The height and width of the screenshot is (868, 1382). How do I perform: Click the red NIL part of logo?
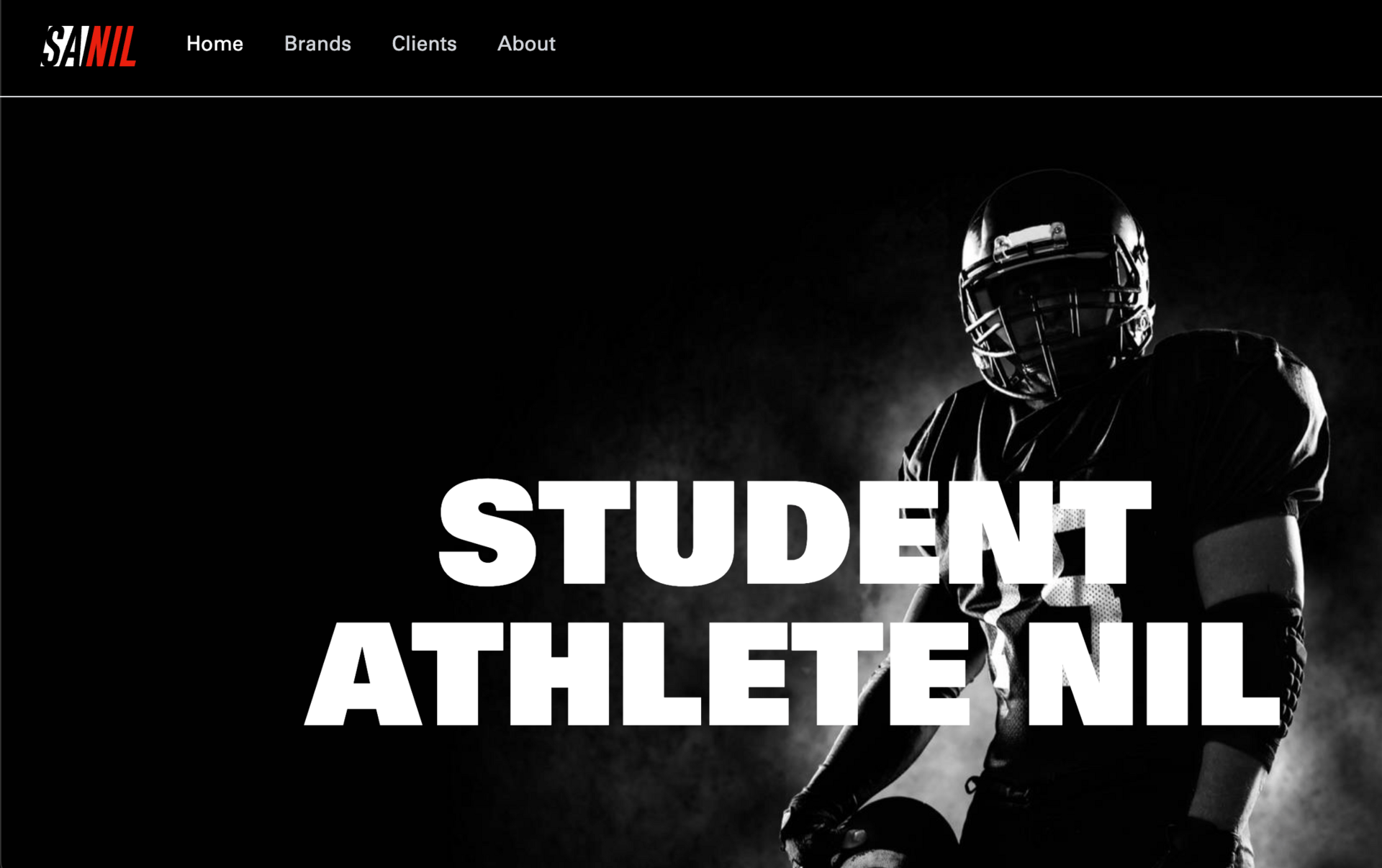click(111, 47)
